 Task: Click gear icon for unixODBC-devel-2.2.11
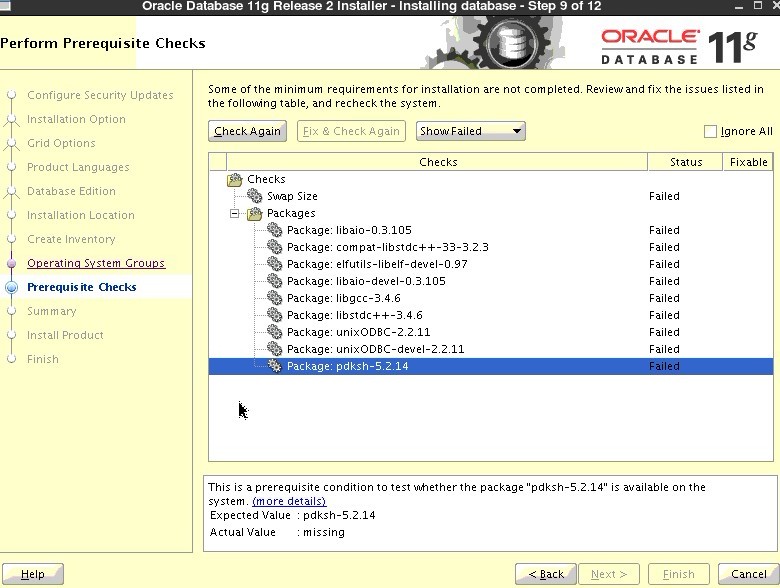click(x=274, y=349)
